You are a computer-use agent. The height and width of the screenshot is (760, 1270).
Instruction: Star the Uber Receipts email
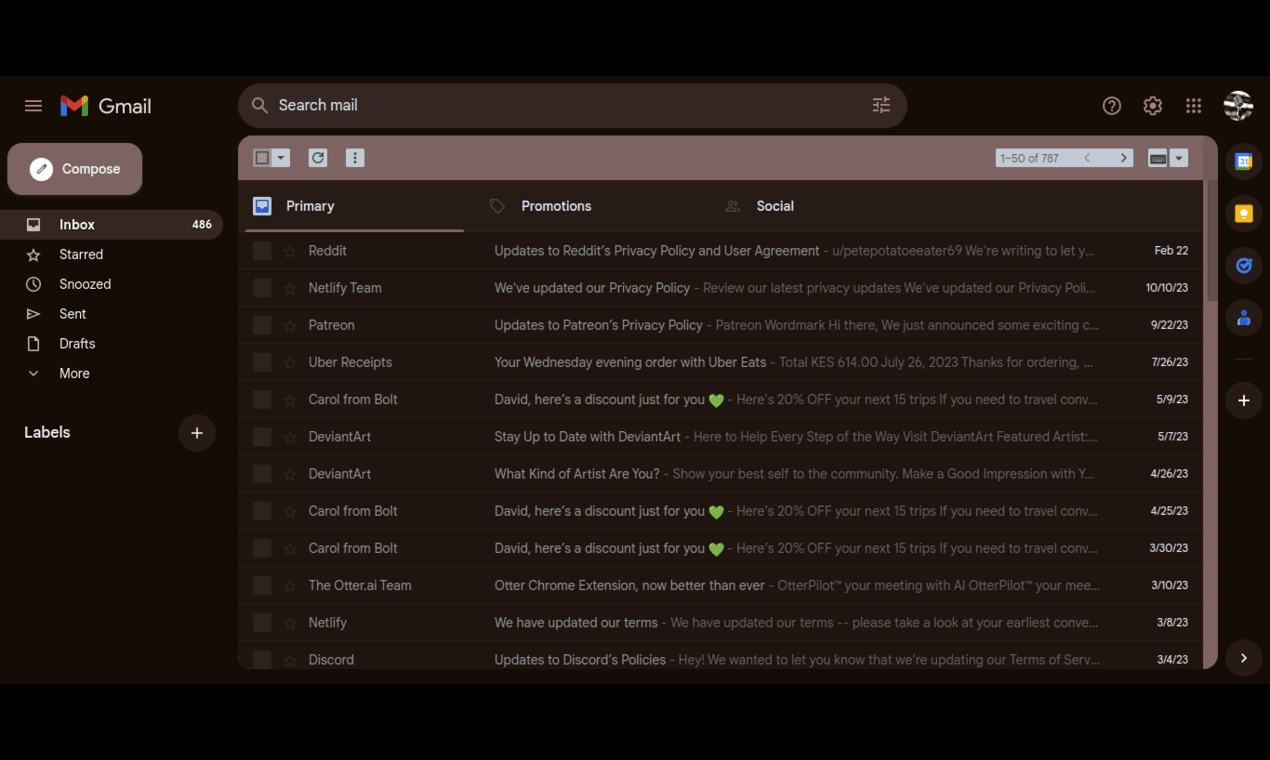(290, 362)
